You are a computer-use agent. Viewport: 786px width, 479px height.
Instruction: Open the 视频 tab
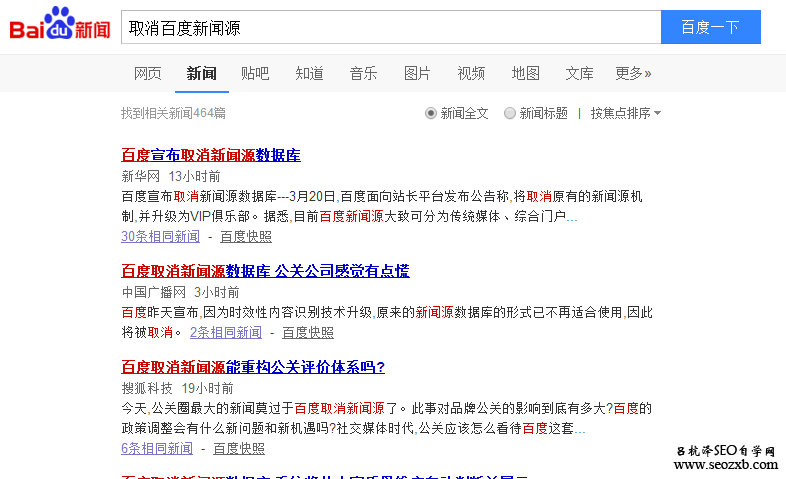pyautogui.click(x=471, y=74)
